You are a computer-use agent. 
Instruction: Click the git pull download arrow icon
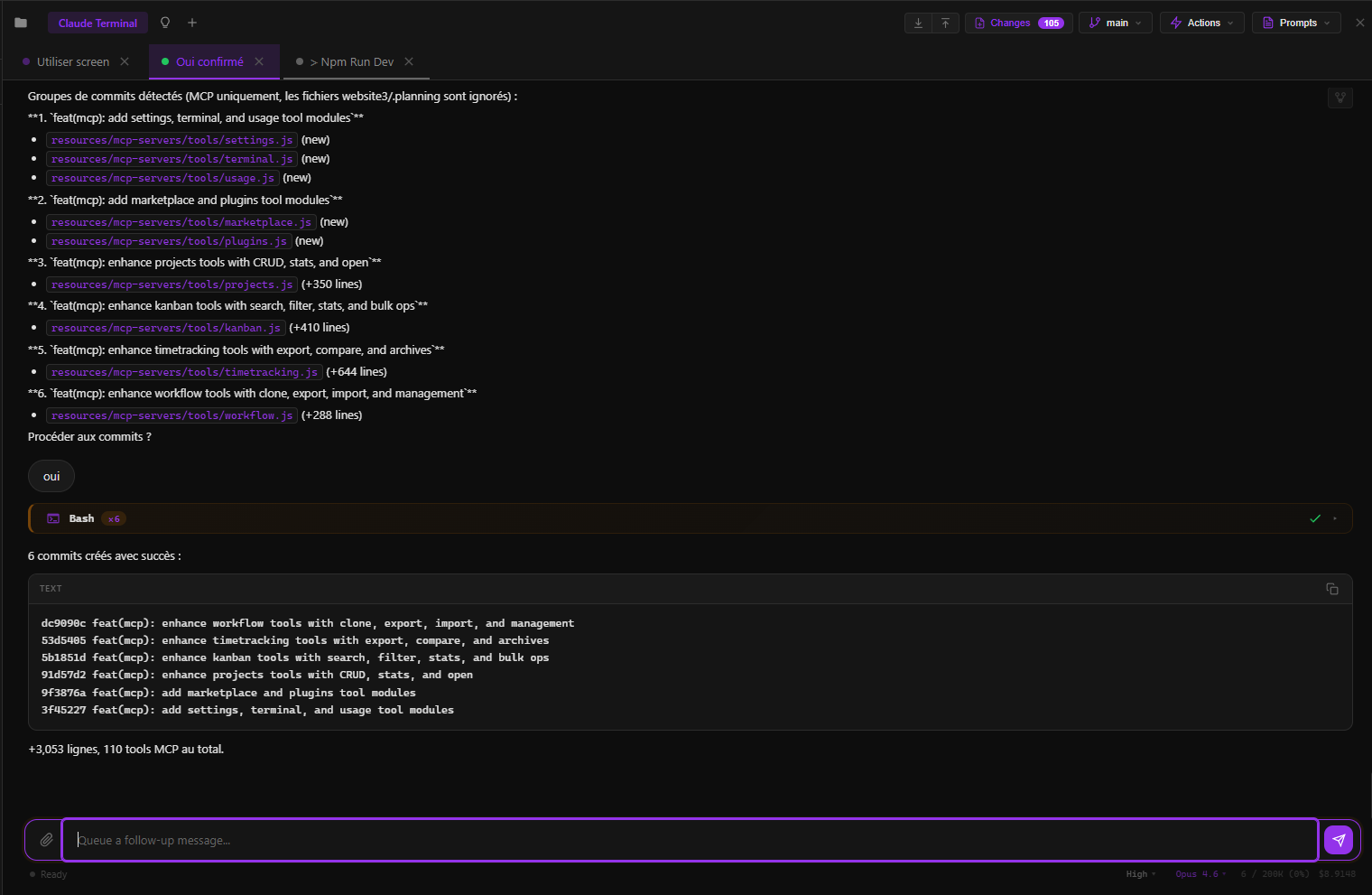(918, 23)
